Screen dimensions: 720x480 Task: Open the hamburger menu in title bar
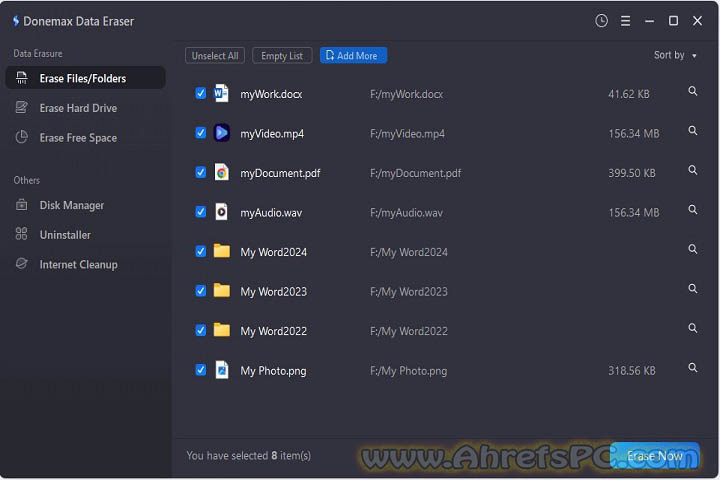(x=625, y=21)
